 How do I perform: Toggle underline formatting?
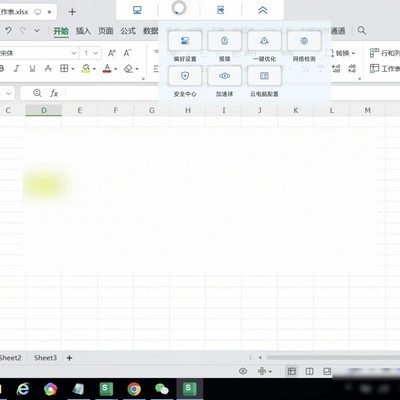32,69
